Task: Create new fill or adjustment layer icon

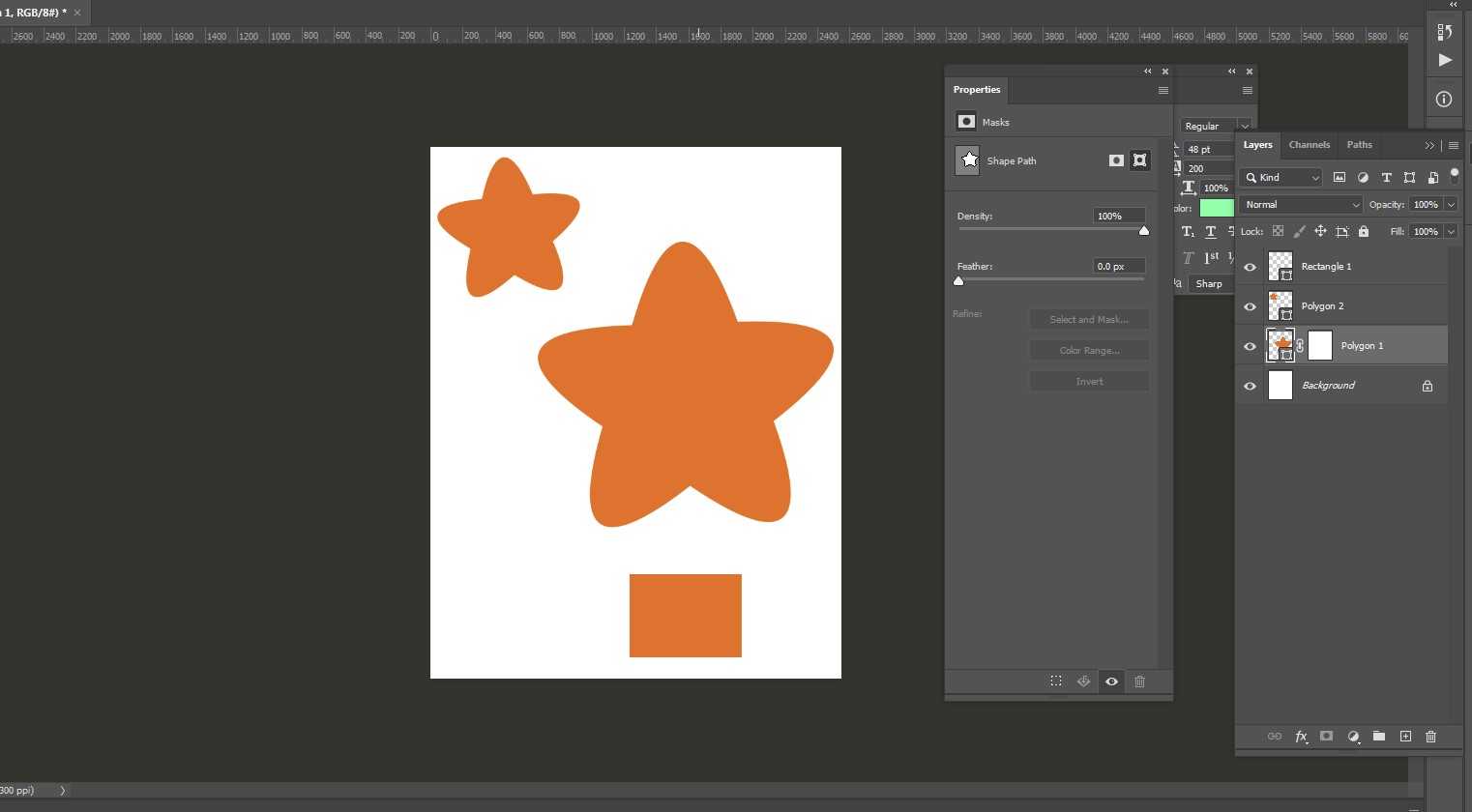Action: (x=1354, y=737)
